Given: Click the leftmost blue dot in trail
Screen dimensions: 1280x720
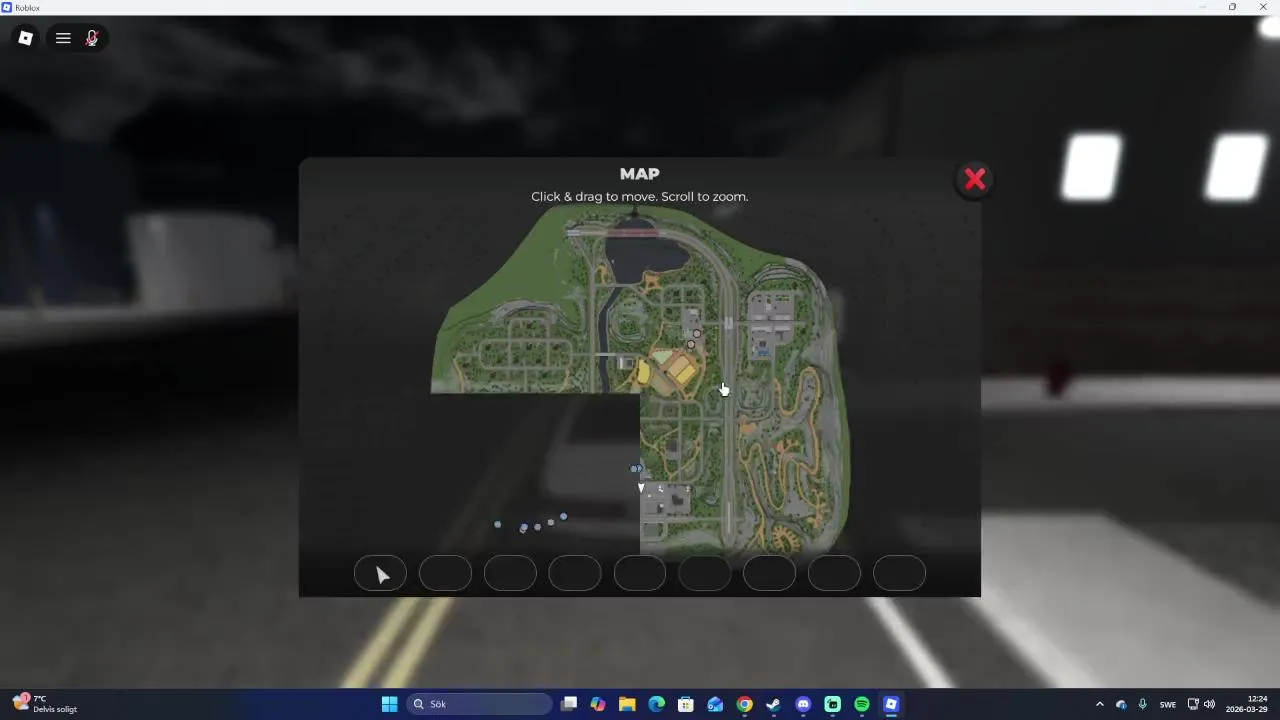Looking at the screenshot, I should point(497,524).
